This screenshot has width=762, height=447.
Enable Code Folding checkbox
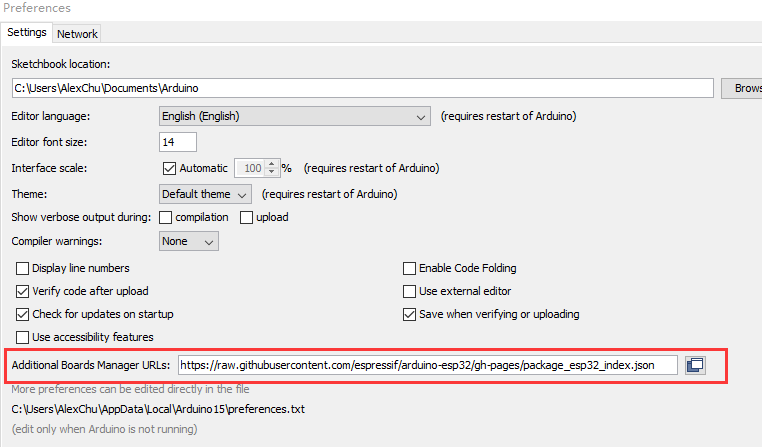[x=409, y=268]
